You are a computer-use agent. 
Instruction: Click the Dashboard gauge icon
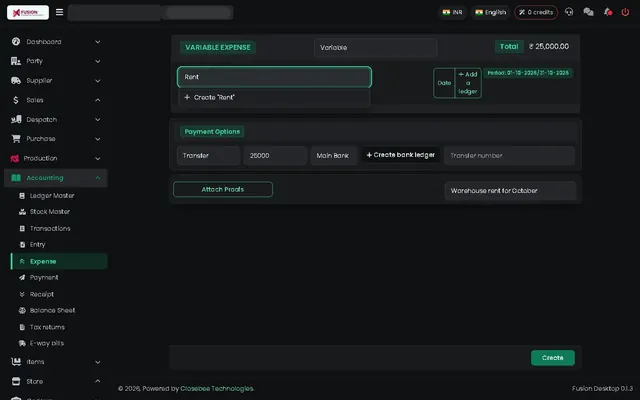pos(16,41)
